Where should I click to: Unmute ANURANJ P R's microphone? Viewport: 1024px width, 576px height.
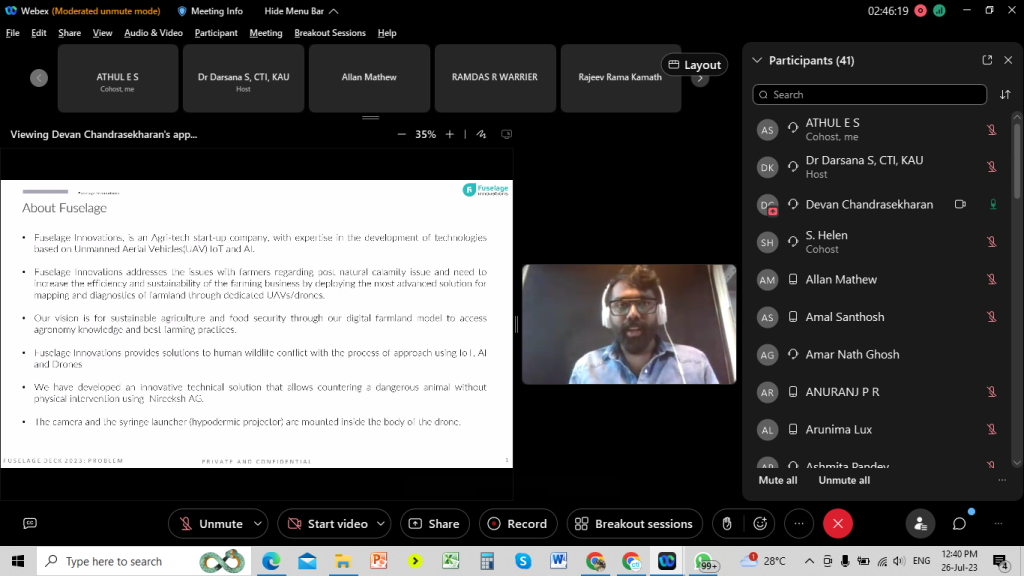pos(991,392)
